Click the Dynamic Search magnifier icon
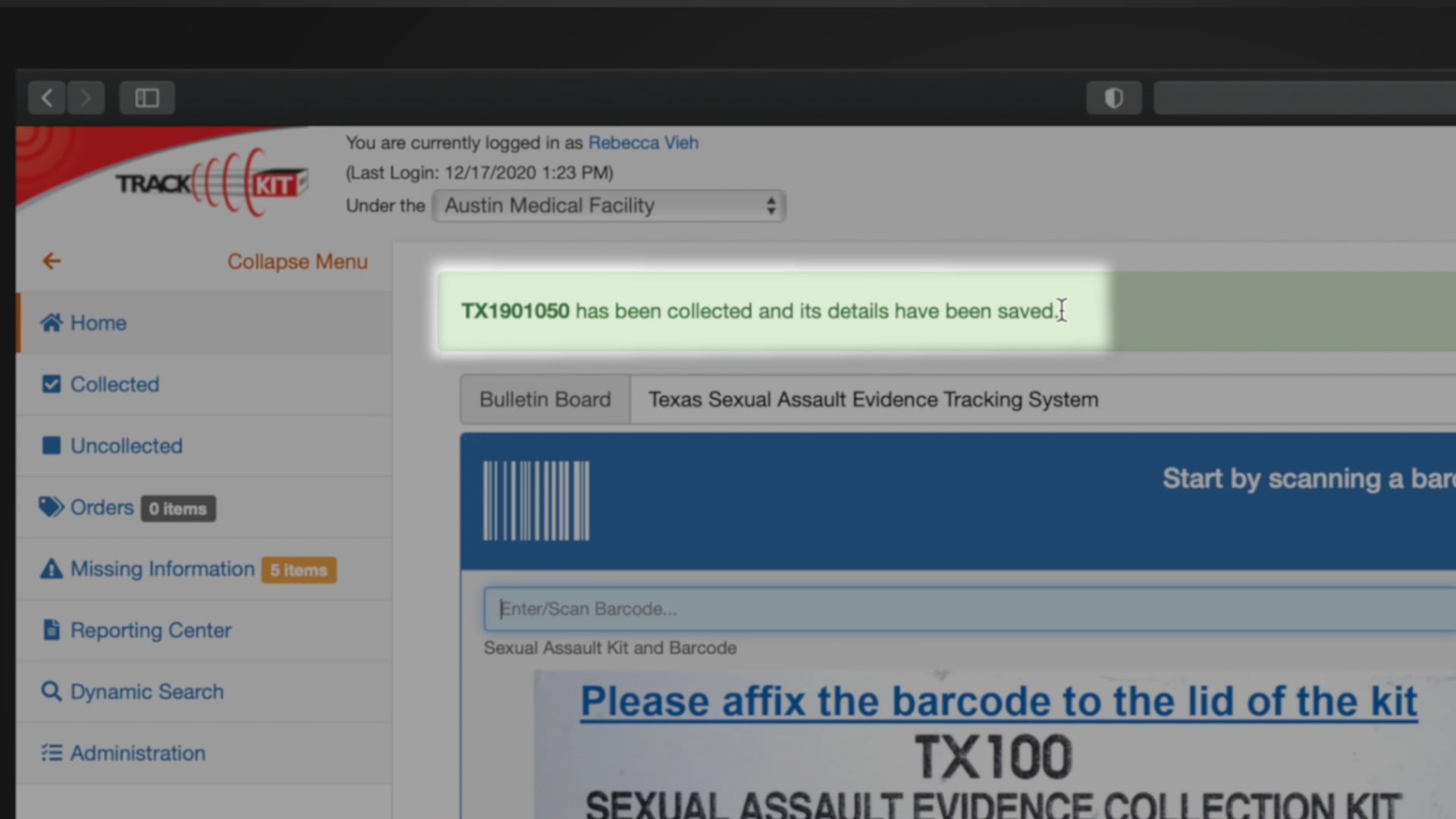The width and height of the screenshot is (1456, 819). pyautogui.click(x=52, y=692)
